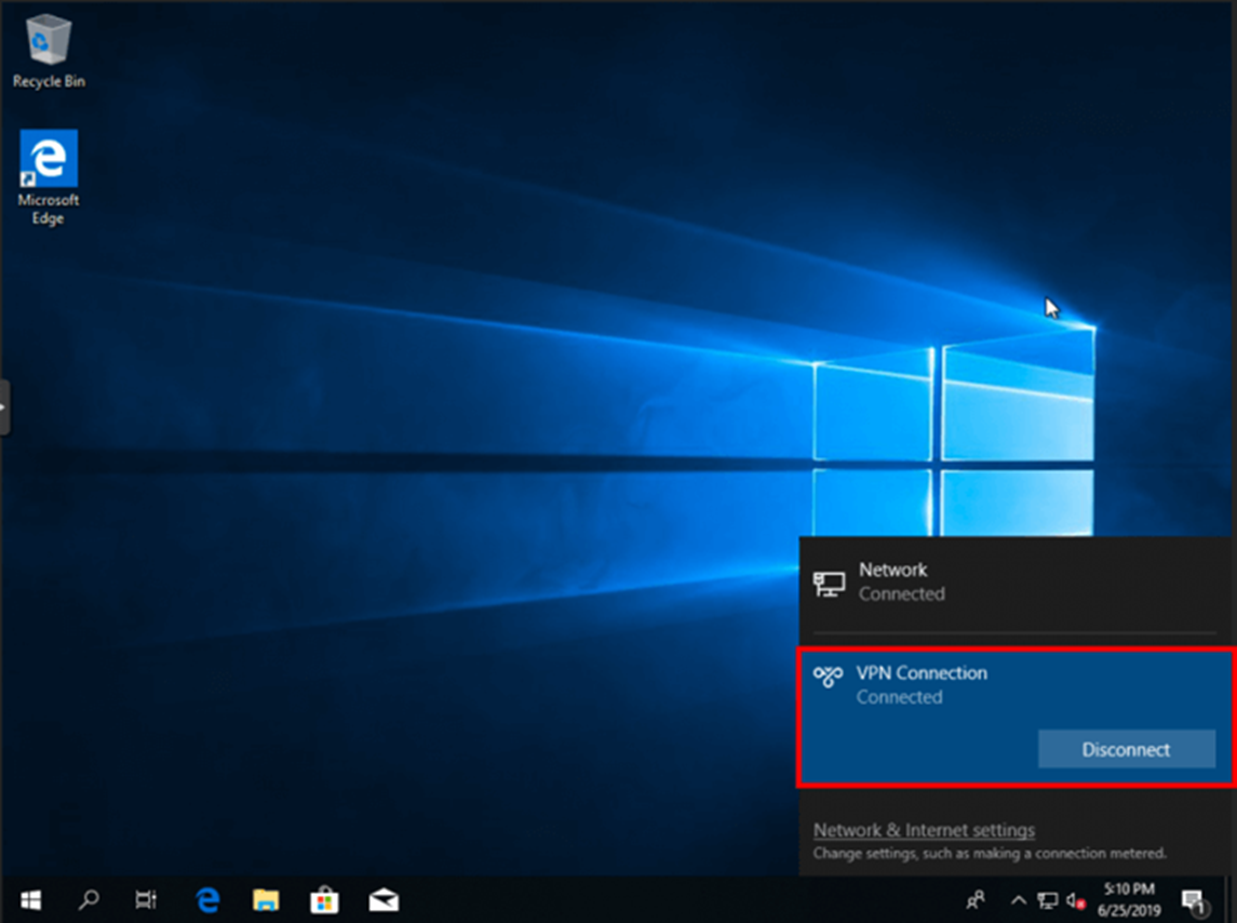This screenshot has height=923, width=1237.
Task: Expand hidden icons with the tray chevron
Action: tap(1018, 901)
